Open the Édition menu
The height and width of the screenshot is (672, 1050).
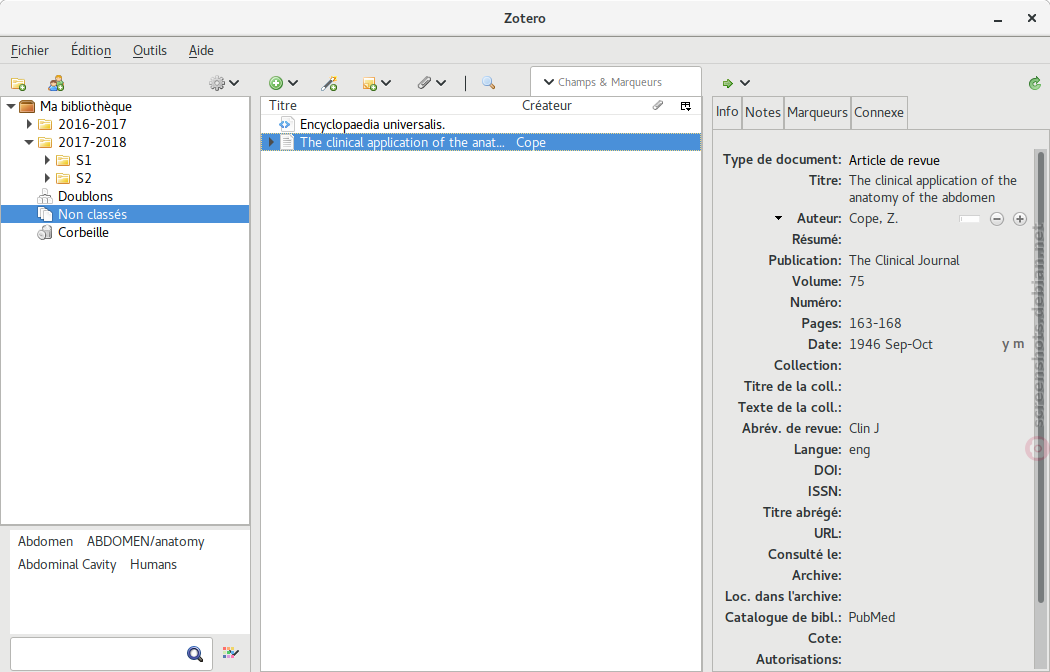coord(91,50)
